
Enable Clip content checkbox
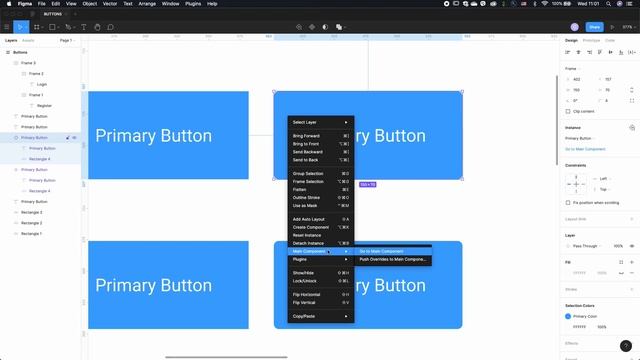click(x=568, y=111)
